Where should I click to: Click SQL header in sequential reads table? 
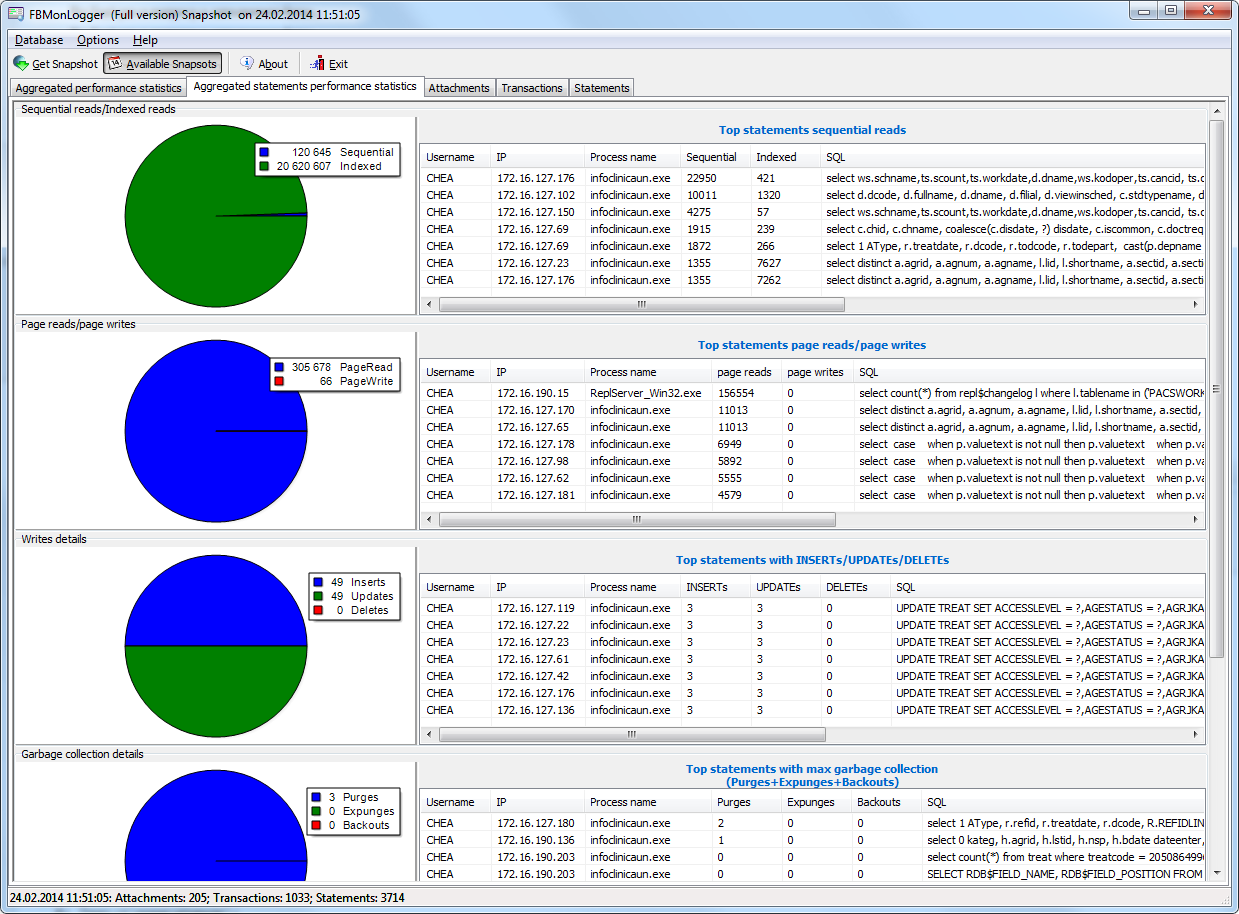[1013, 157]
